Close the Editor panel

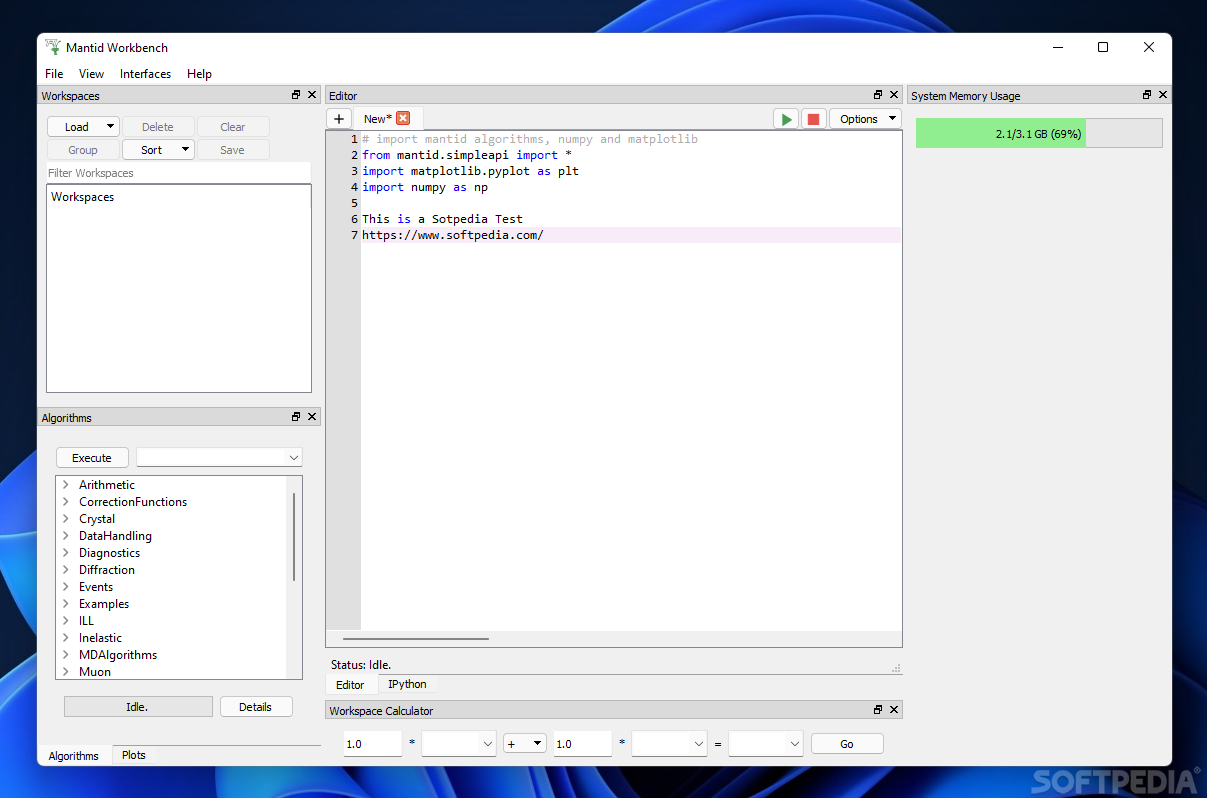tap(894, 95)
